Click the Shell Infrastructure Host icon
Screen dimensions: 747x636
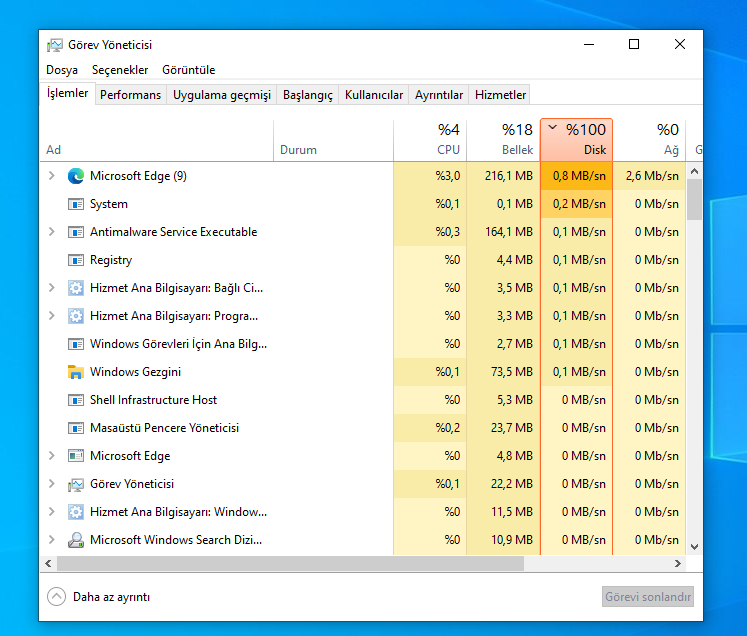(76, 400)
